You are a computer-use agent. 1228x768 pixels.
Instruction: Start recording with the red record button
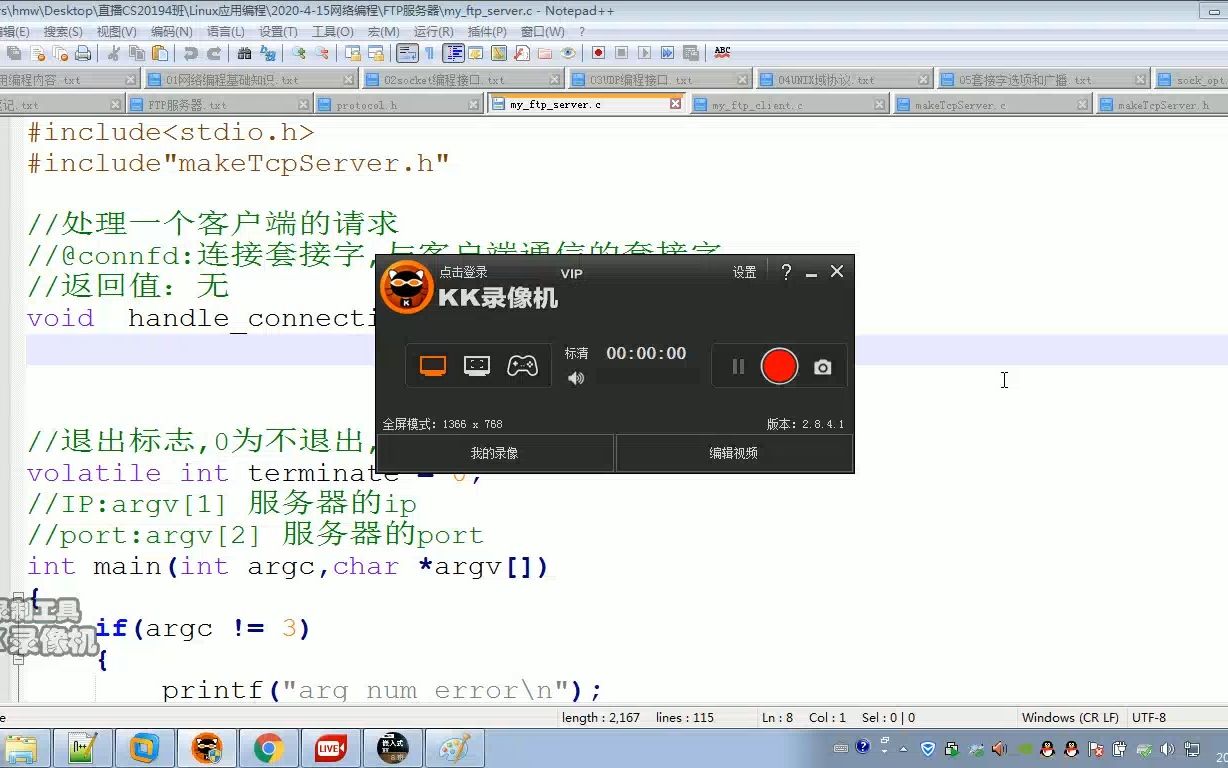point(778,366)
